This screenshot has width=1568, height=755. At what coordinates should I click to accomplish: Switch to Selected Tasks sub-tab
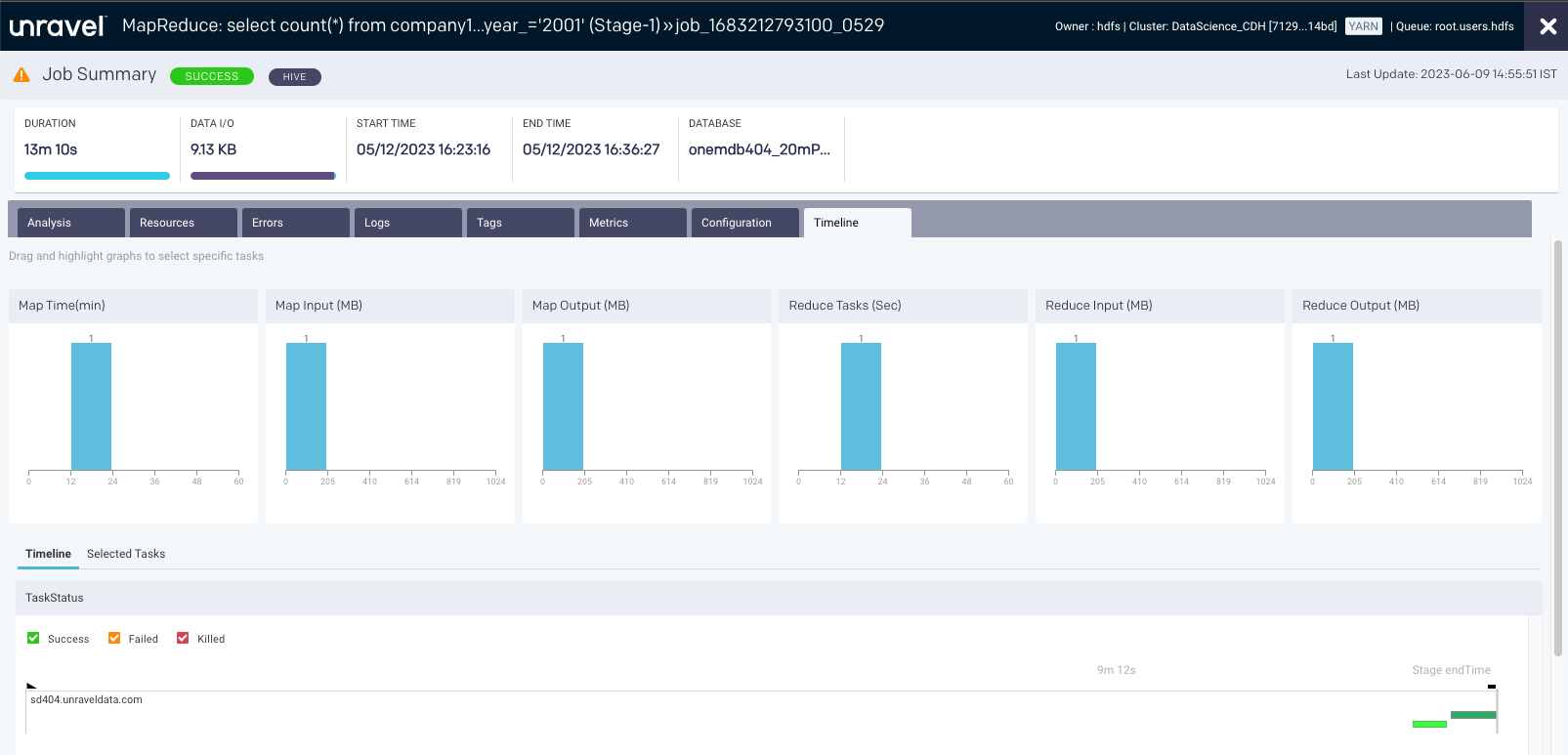[126, 554]
